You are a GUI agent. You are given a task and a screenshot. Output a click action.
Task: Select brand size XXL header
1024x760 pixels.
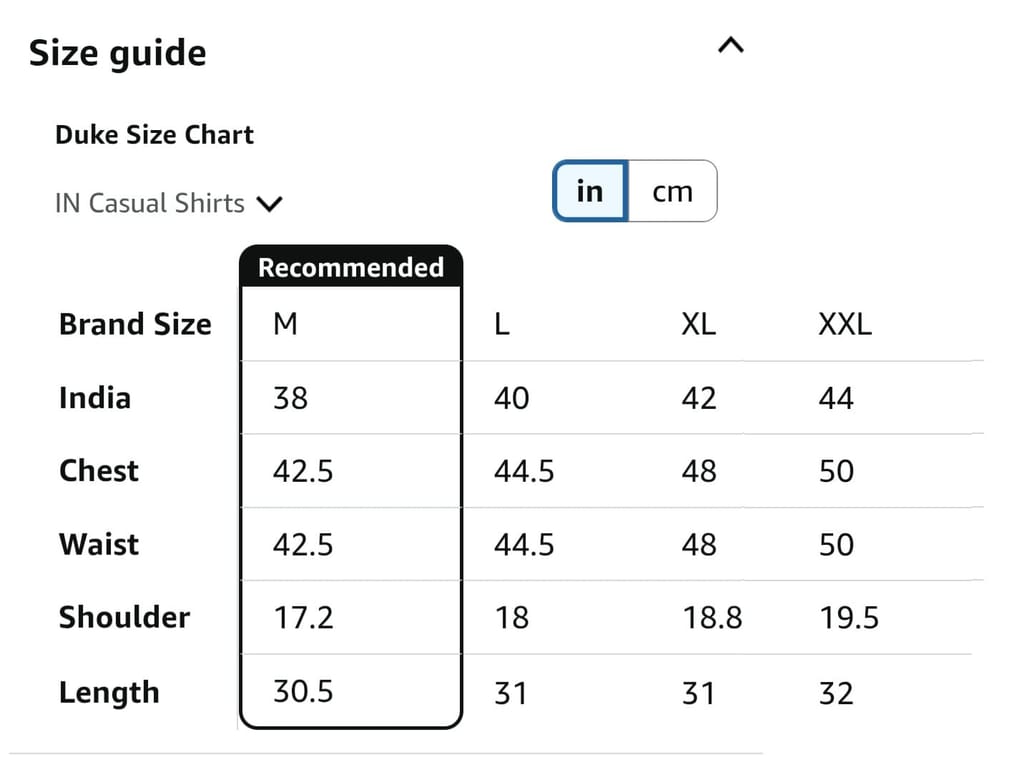844,324
